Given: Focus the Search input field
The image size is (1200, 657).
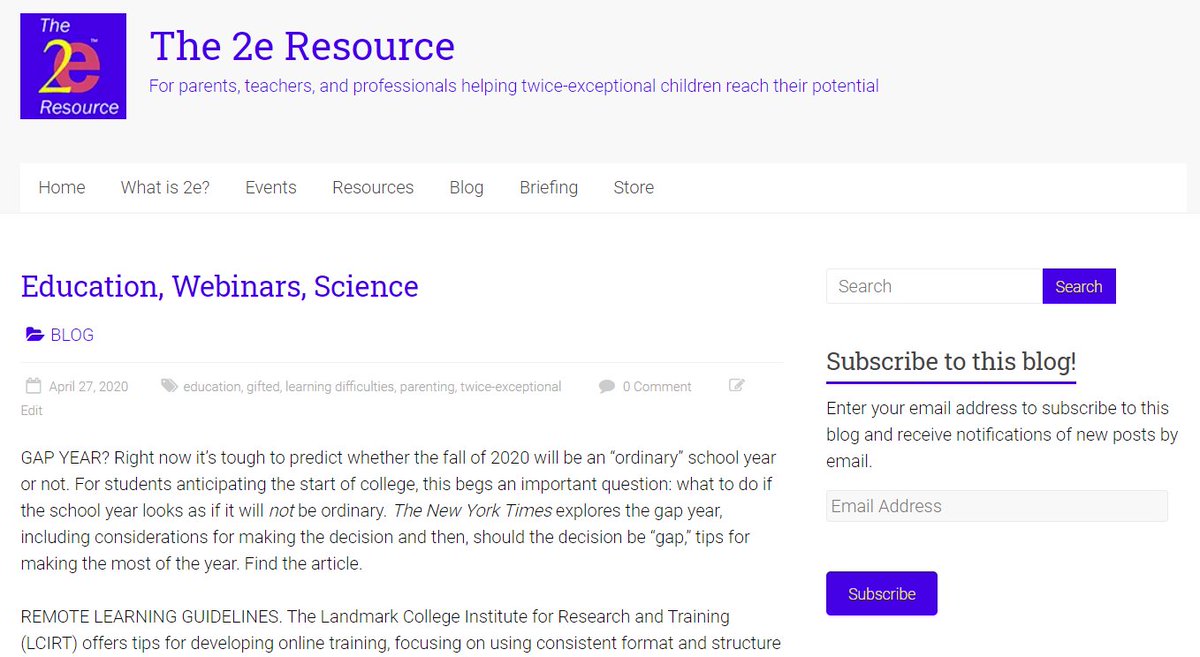Looking at the screenshot, I should [x=934, y=286].
